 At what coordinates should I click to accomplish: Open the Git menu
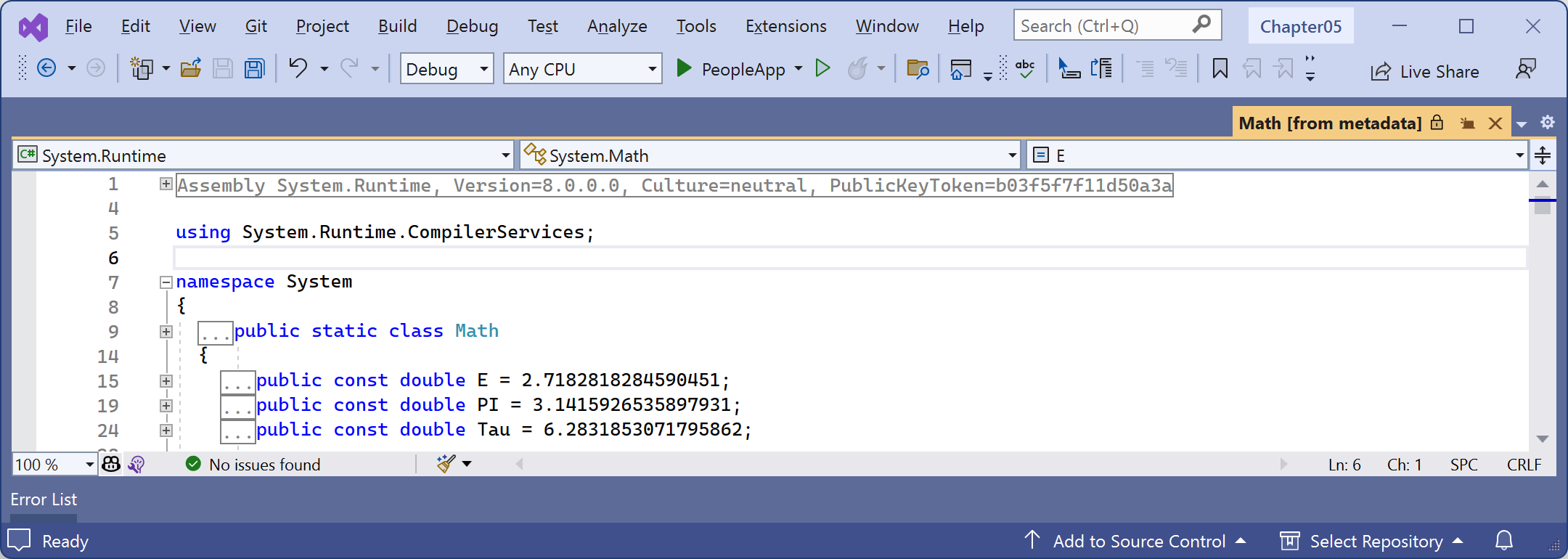256,26
